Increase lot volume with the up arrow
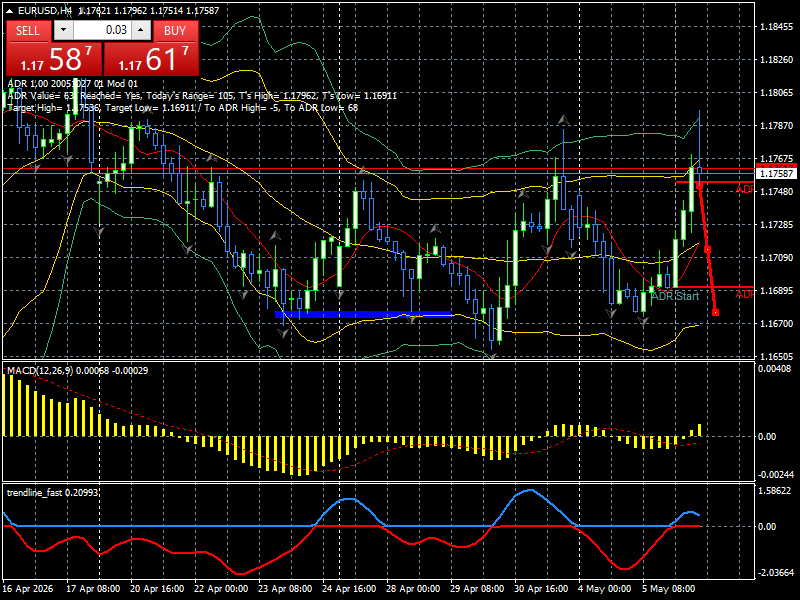The width and height of the screenshot is (800, 600). click(141, 30)
